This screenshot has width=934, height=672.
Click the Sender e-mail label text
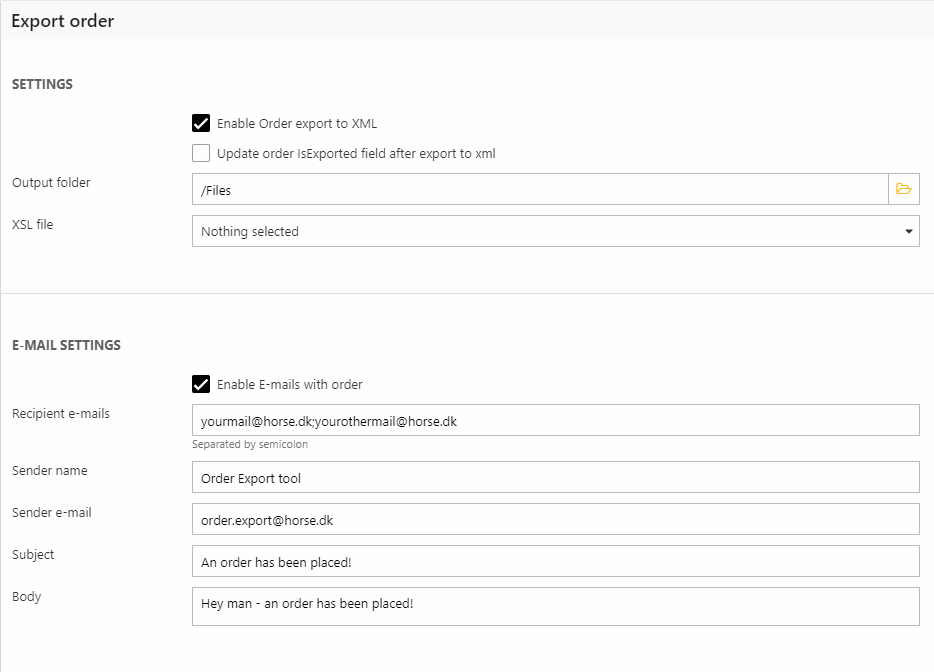click(x=52, y=513)
